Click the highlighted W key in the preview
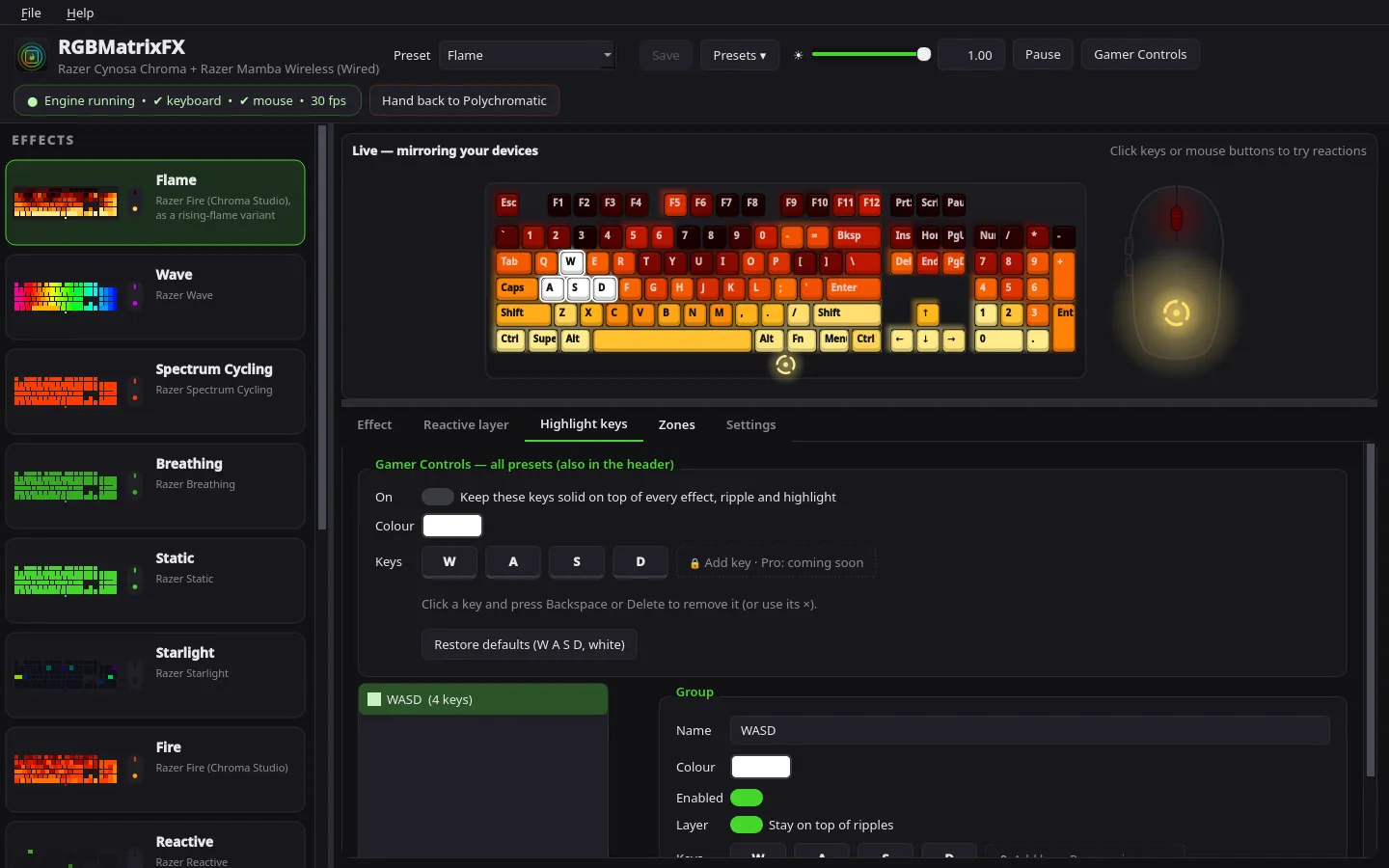 pyautogui.click(x=571, y=261)
